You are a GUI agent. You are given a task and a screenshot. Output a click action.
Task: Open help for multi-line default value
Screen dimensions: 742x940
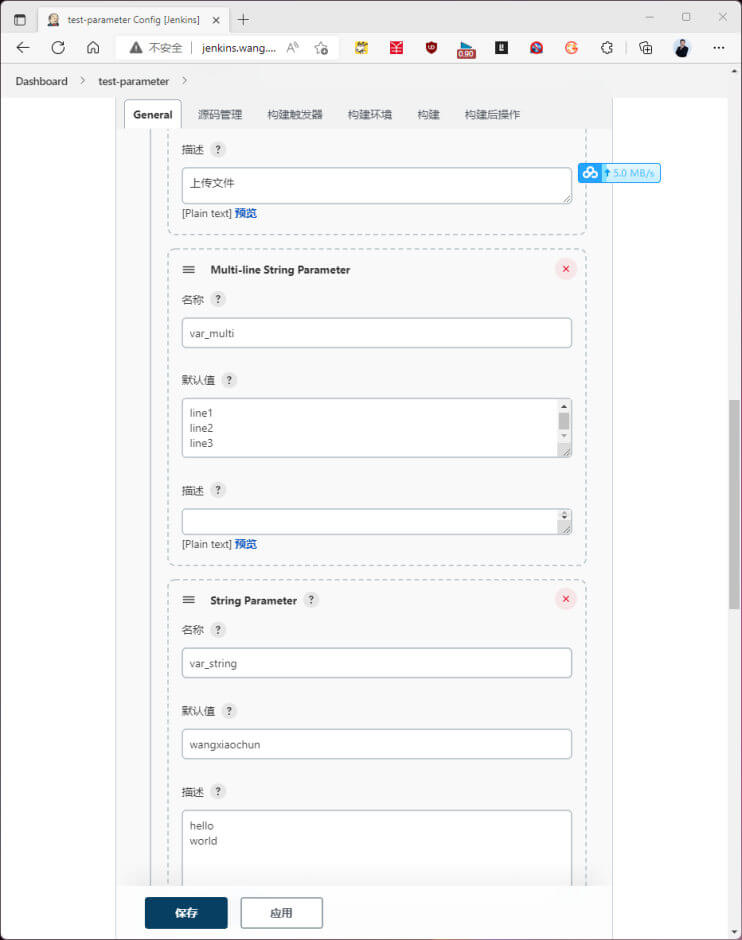[229, 380]
